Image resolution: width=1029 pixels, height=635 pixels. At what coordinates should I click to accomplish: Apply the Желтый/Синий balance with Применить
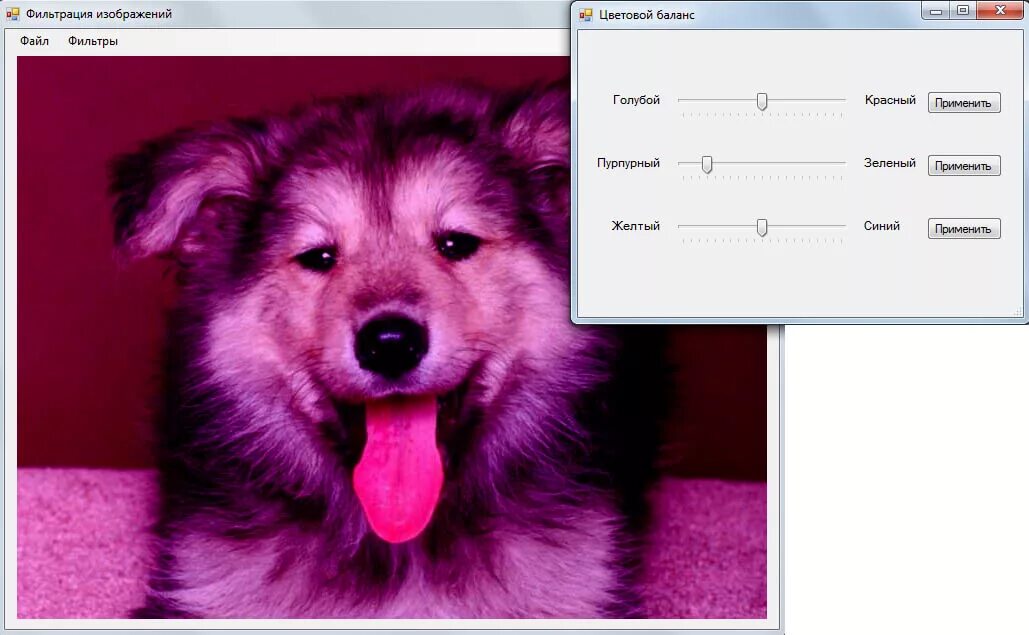[x=963, y=228]
